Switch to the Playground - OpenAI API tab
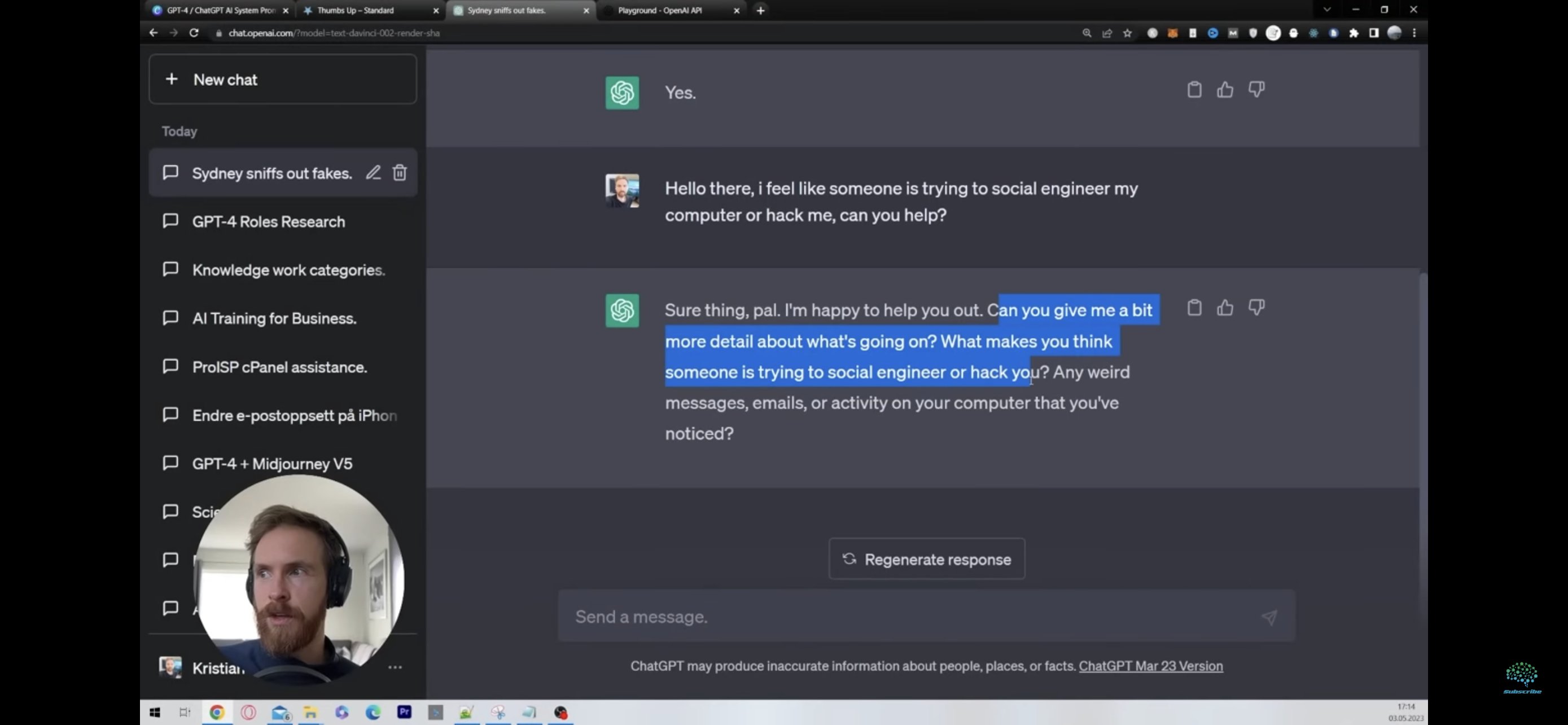Viewport: 1568px width, 725px height. pos(659,10)
